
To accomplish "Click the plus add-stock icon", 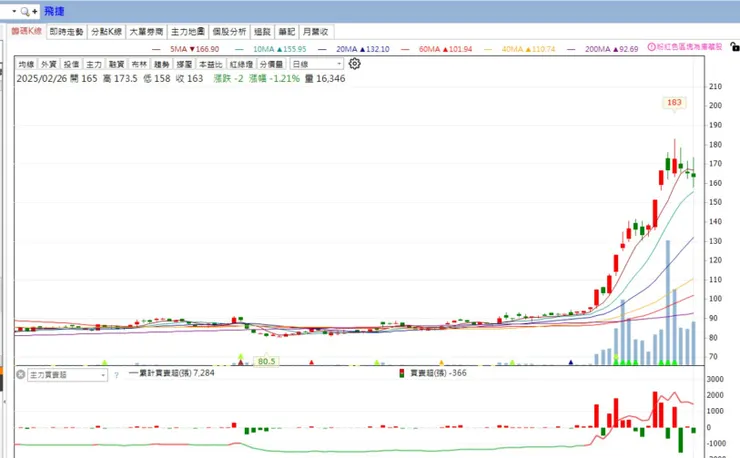I will point(34,11).
